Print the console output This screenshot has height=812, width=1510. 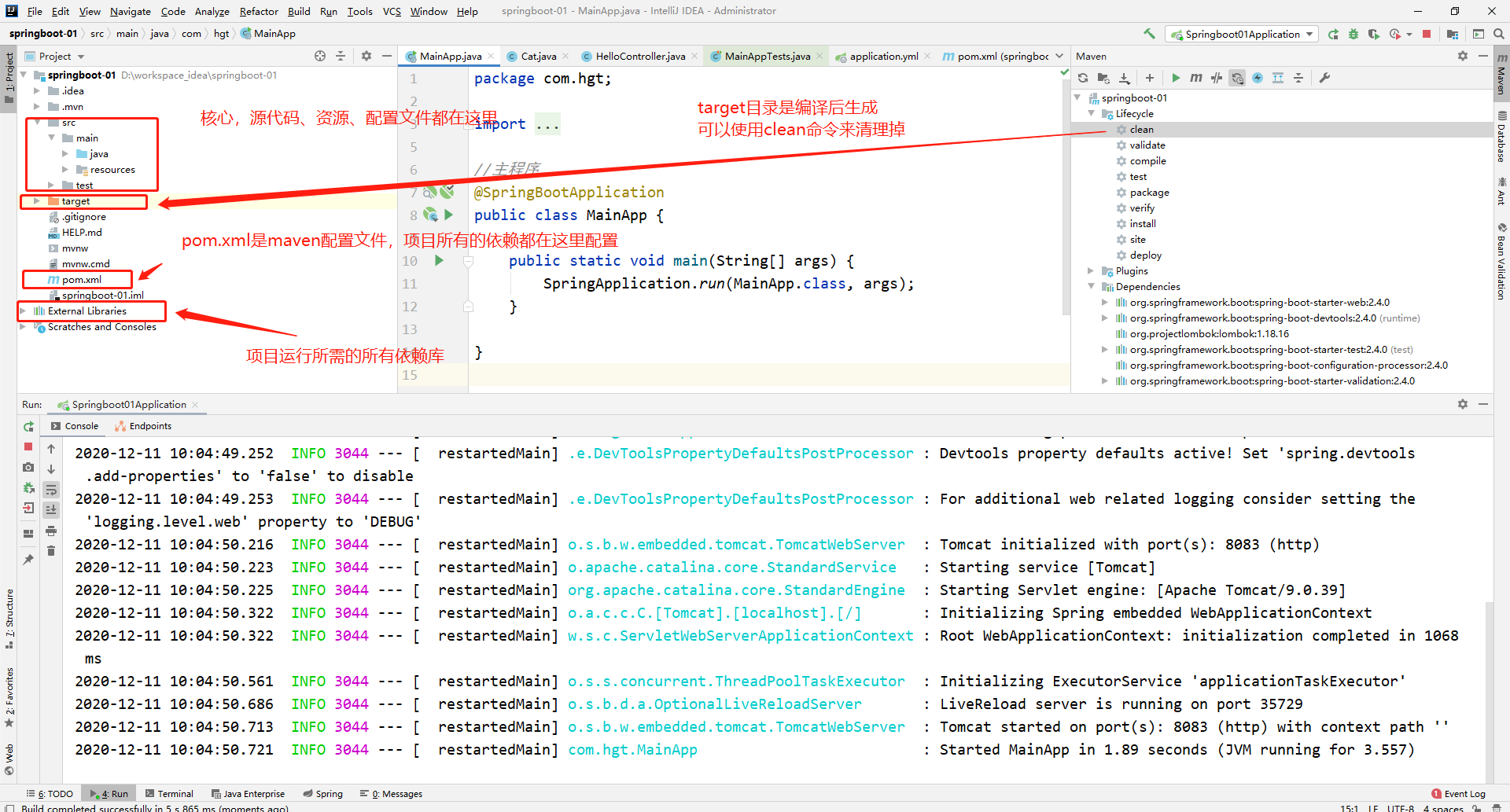[51, 531]
